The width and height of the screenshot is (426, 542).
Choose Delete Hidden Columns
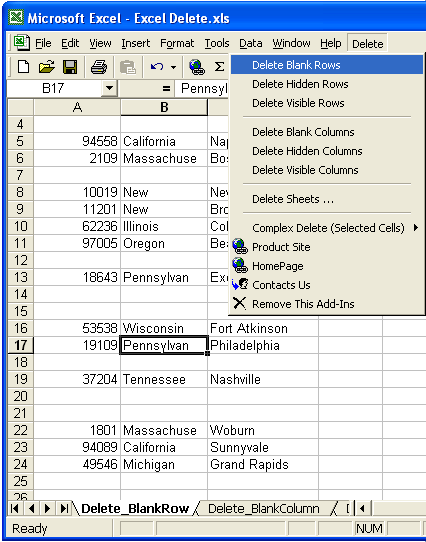point(326,151)
